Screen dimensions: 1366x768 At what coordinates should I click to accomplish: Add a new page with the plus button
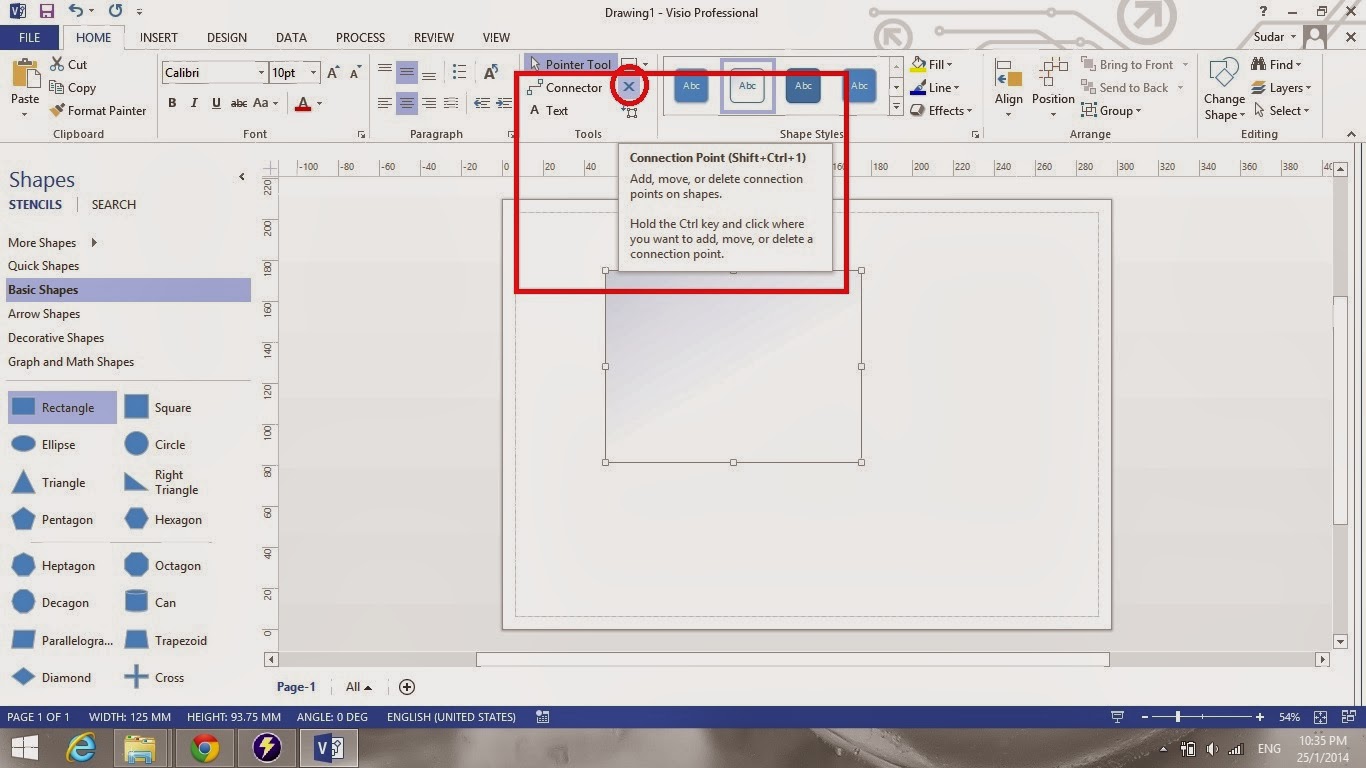[x=407, y=687]
